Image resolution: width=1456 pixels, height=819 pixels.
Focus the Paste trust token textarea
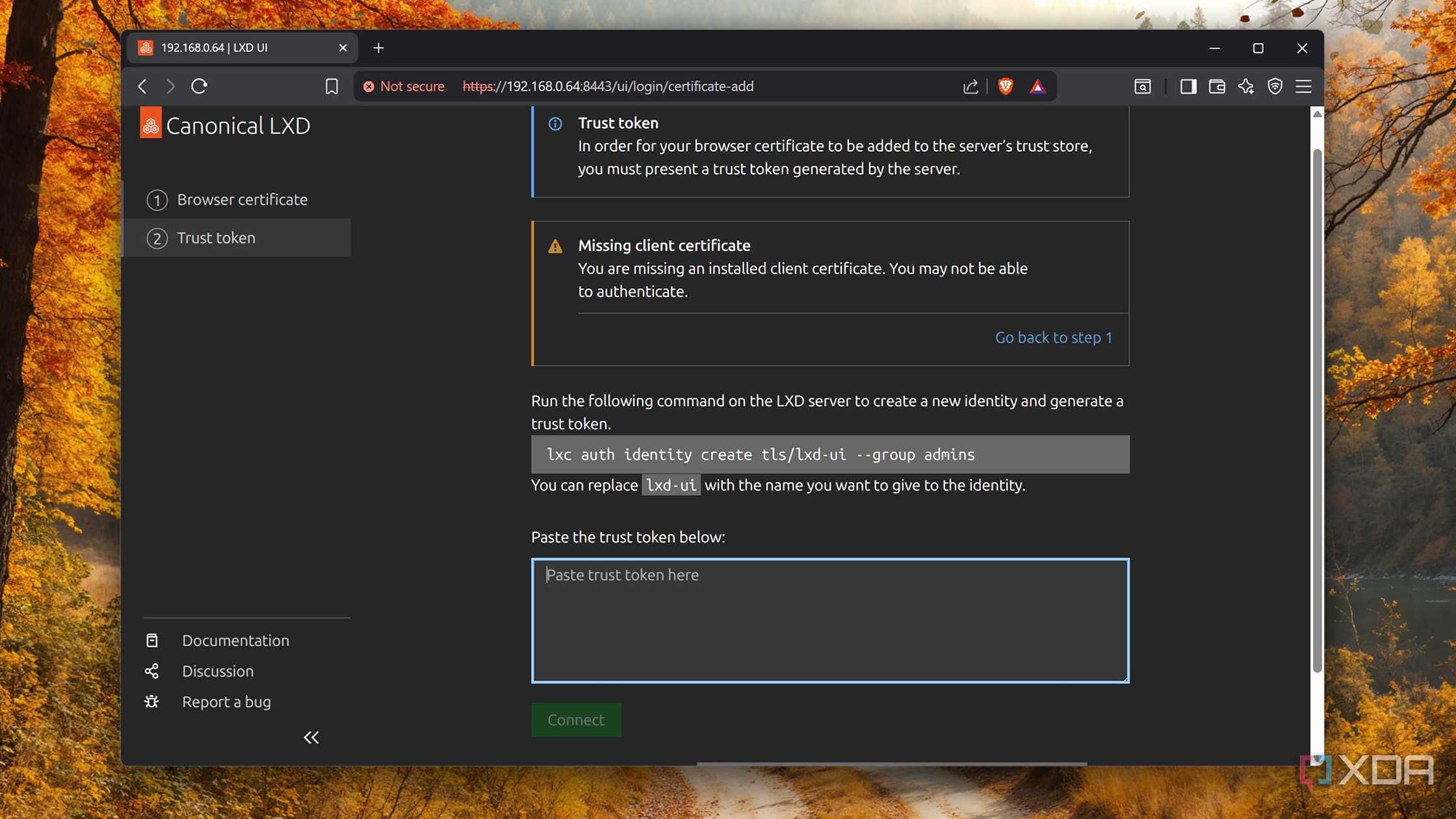[x=830, y=621]
